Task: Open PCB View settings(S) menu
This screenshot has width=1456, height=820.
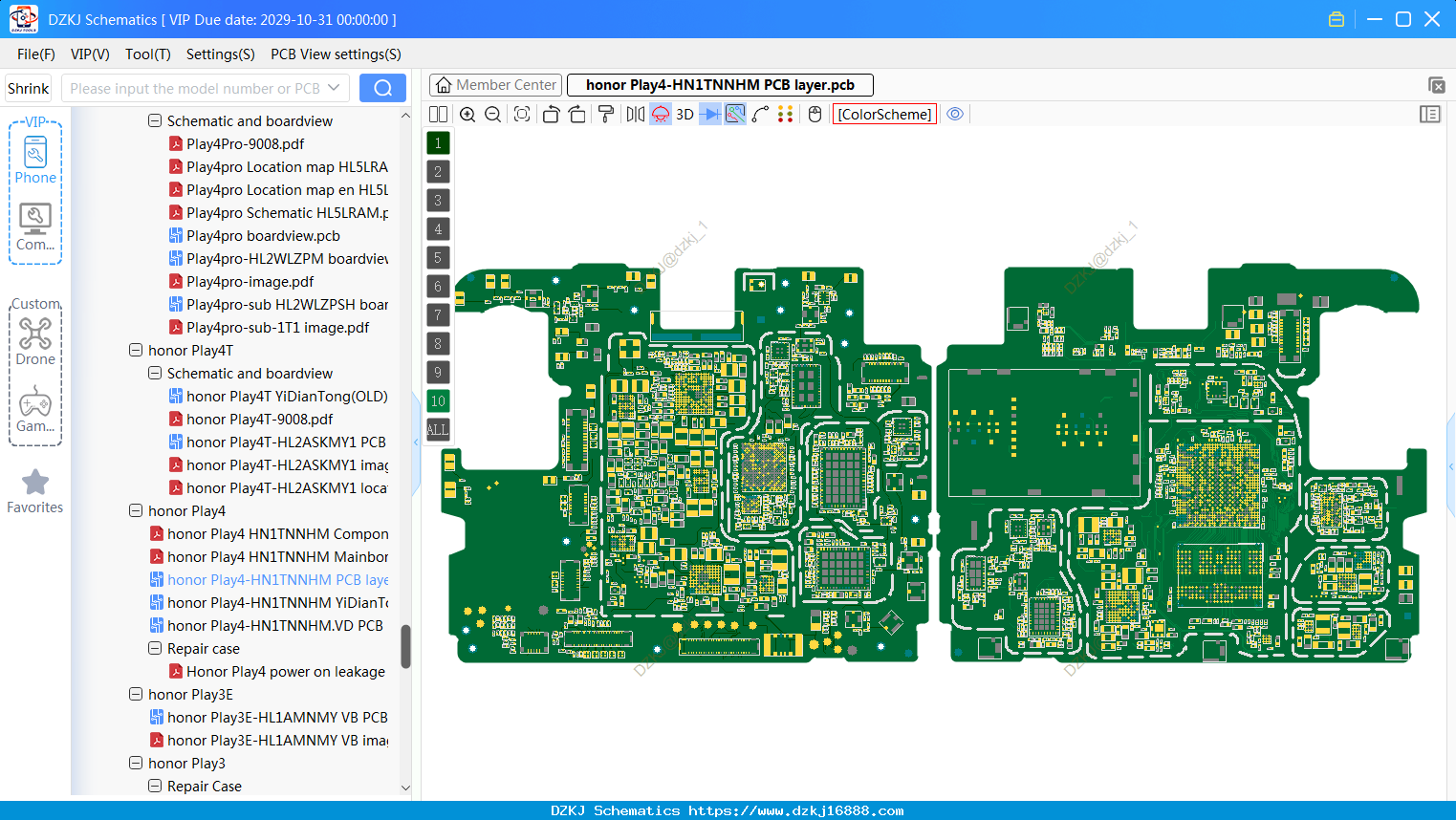Action: click(x=336, y=54)
